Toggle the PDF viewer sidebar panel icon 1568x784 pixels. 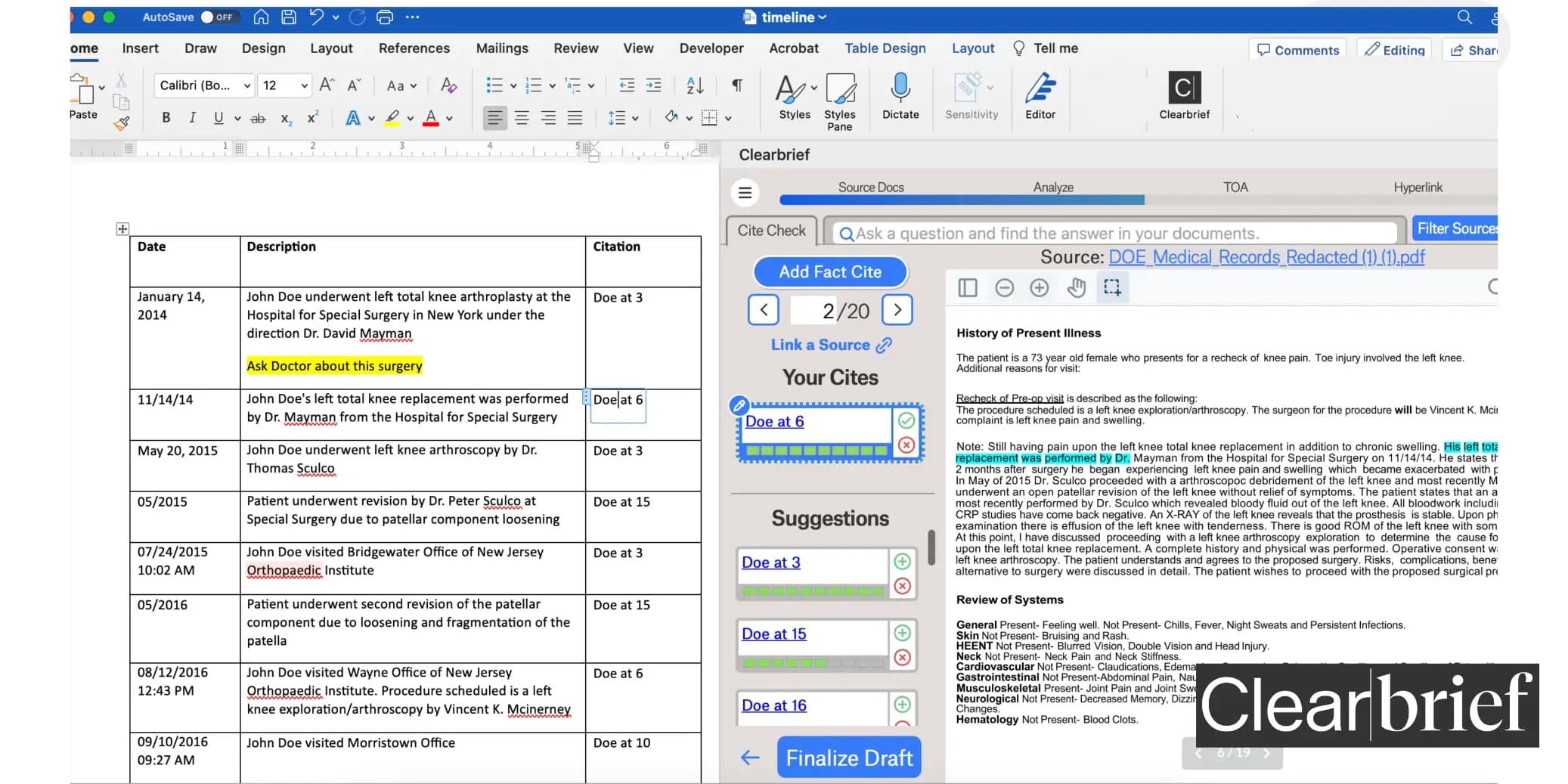(x=968, y=288)
